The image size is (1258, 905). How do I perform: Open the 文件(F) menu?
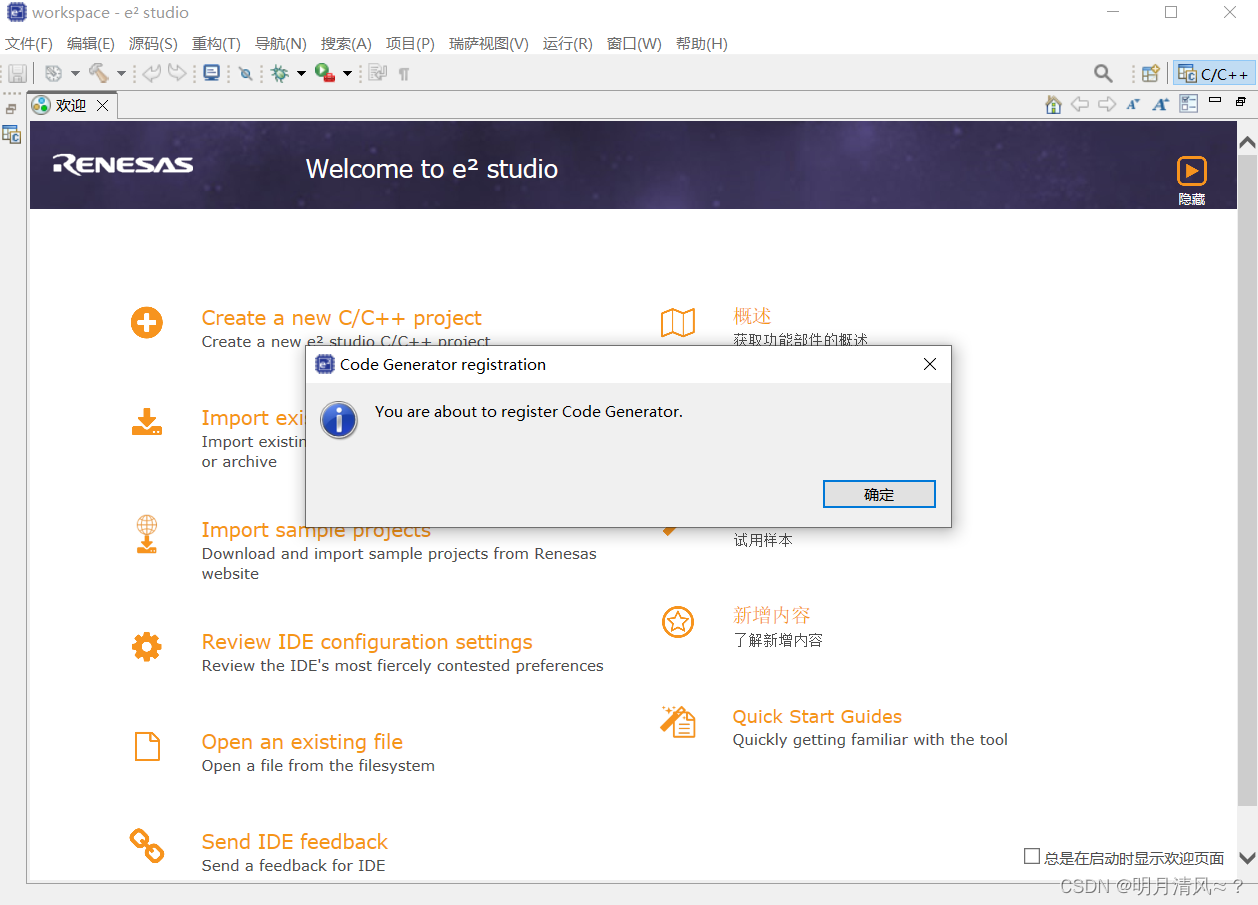pyautogui.click(x=29, y=44)
